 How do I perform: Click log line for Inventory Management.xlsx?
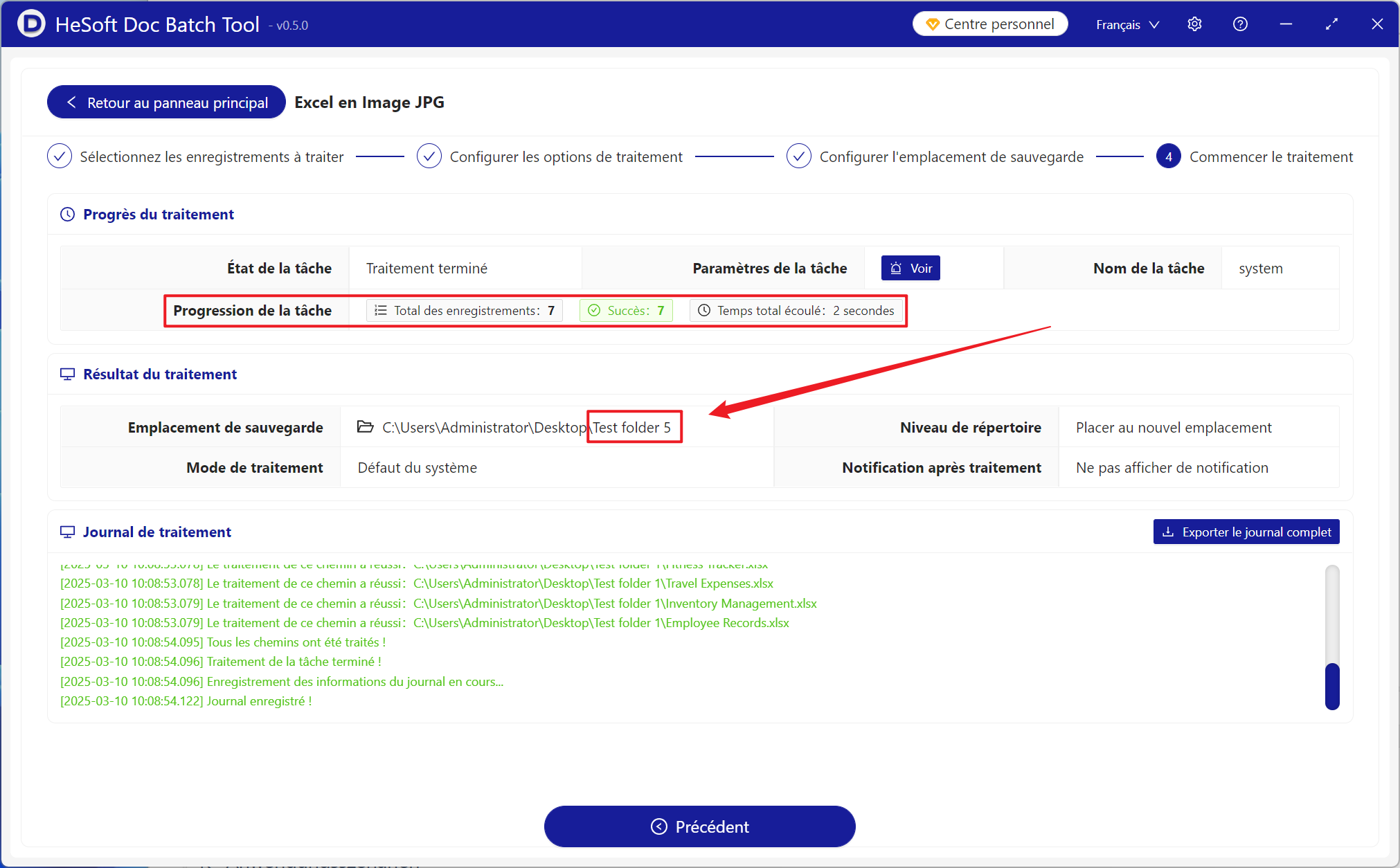coord(438,604)
